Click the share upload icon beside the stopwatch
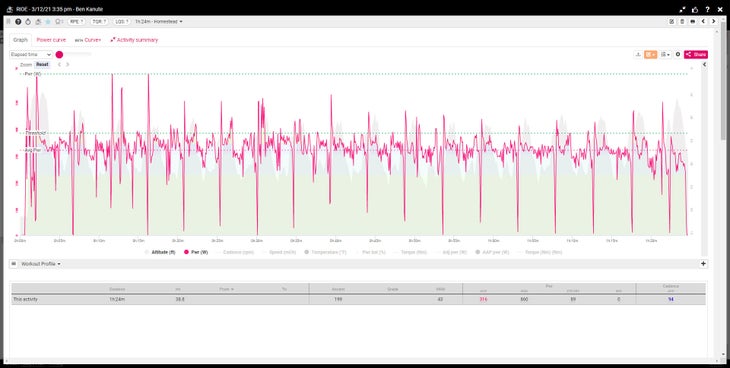 [38, 21]
